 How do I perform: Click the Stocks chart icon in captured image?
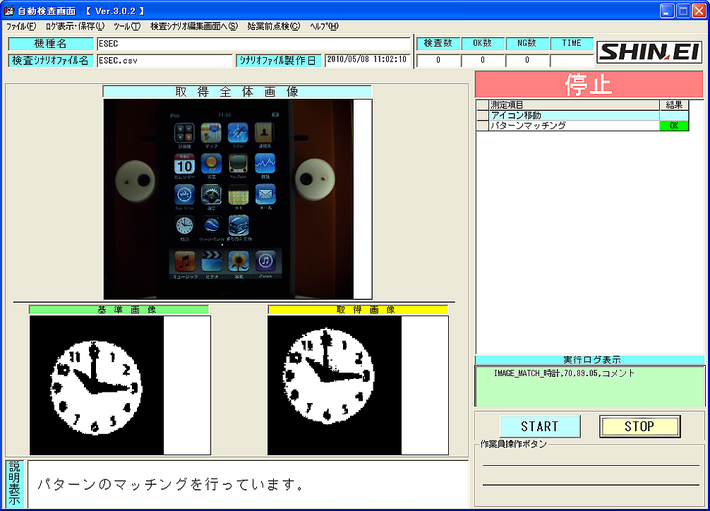[x=265, y=163]
